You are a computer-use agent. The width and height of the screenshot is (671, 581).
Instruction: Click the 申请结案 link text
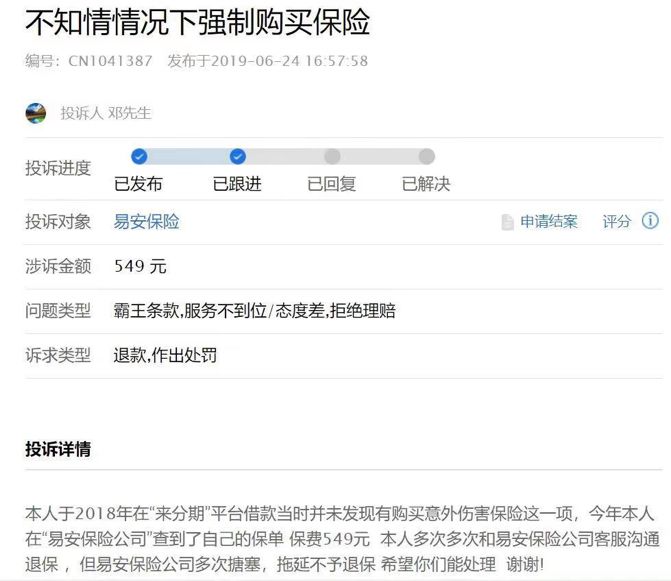click(x=549, y=222)
